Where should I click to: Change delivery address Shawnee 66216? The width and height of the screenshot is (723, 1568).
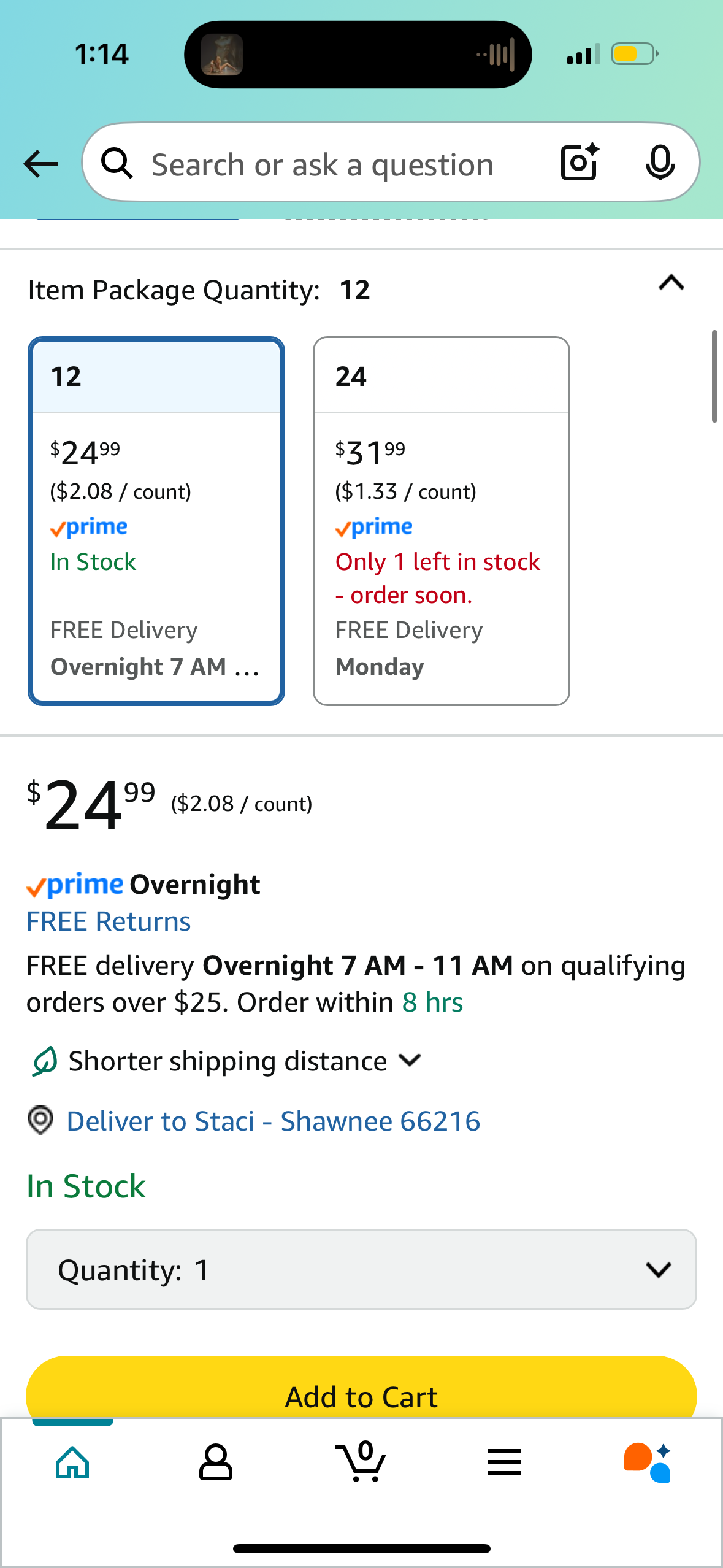273,1121
